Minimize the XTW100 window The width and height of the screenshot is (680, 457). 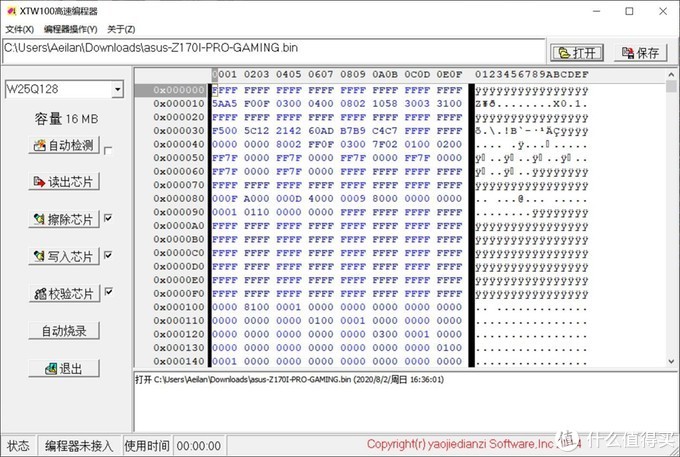click(x=596, y=11)
